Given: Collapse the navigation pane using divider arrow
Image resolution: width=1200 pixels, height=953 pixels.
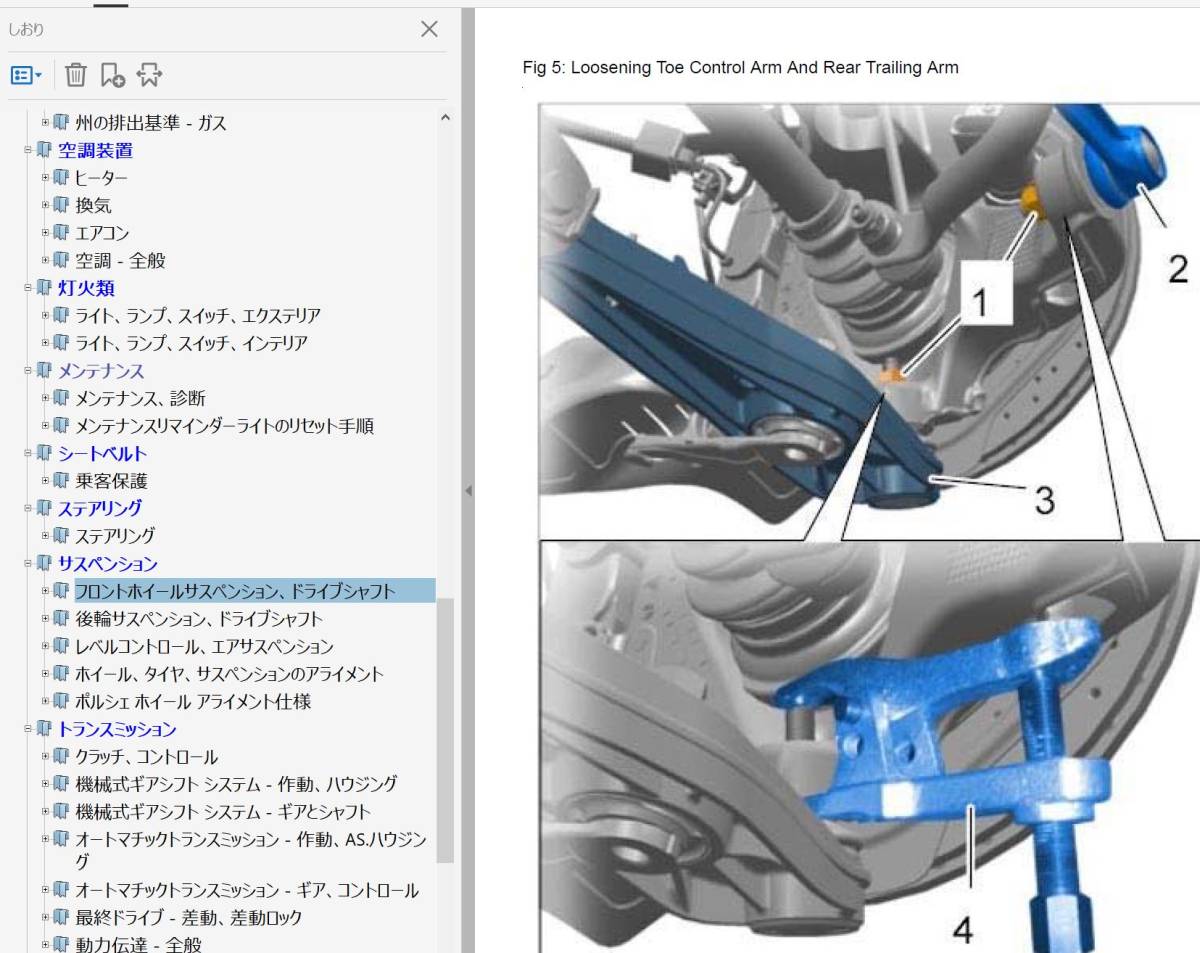Looking at the screenshot, I should [468, 491].
